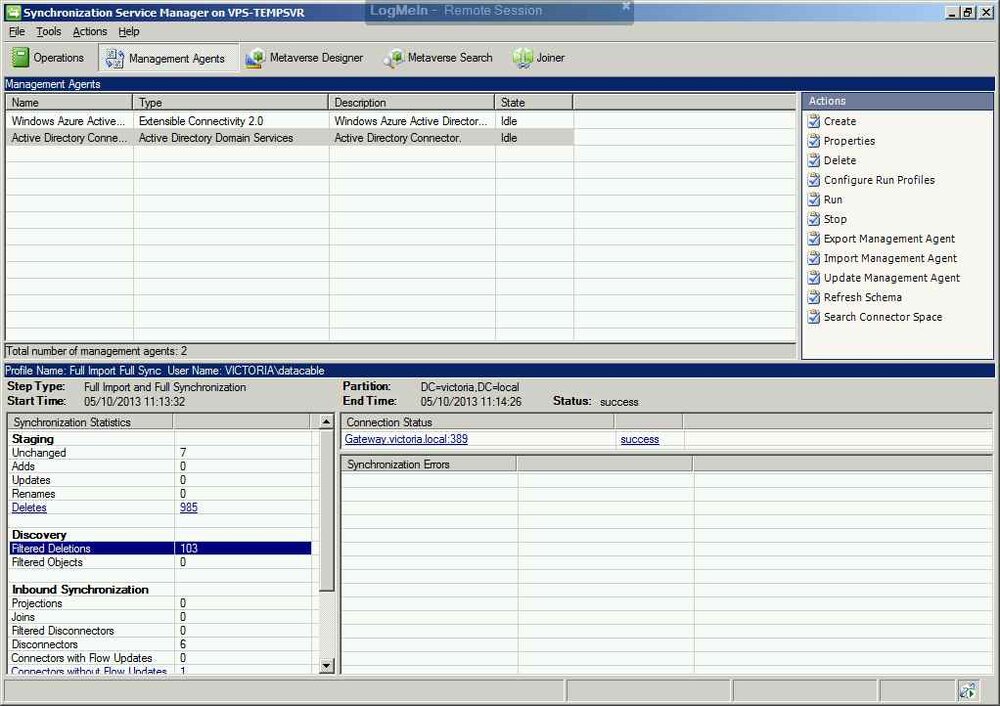
Task: Open the Actions menu
Action: pos(90,31)
